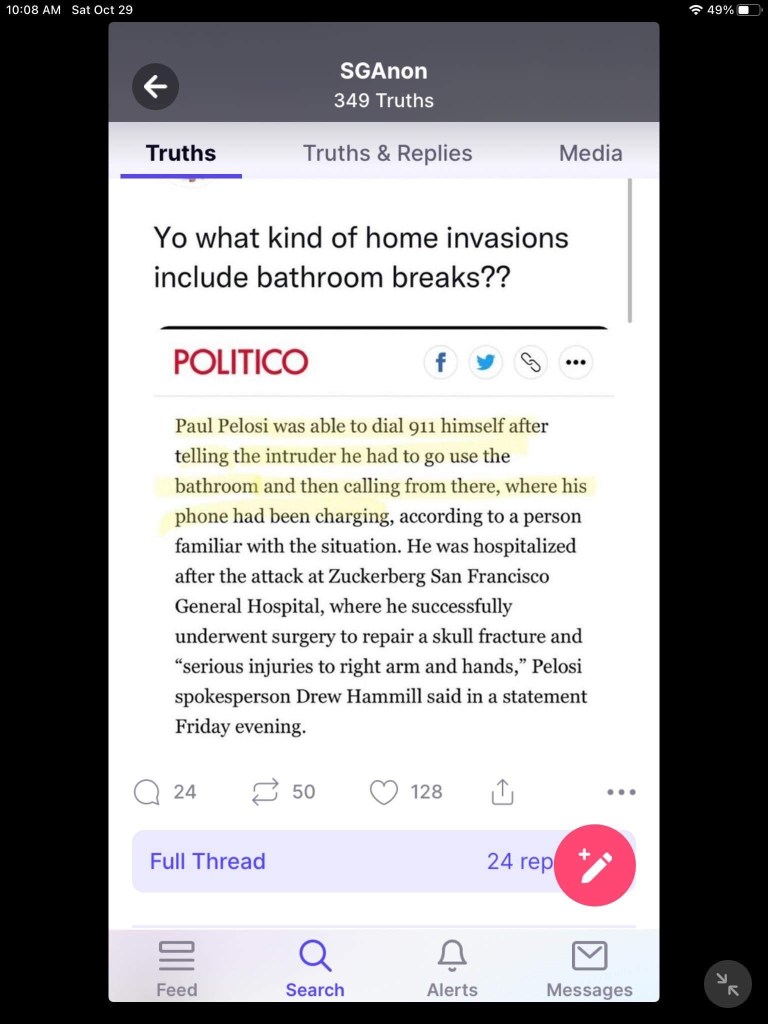Screen dimensions: 768x1024
Task: Collapse the fullscreen image view
Action: pos(728,984)
